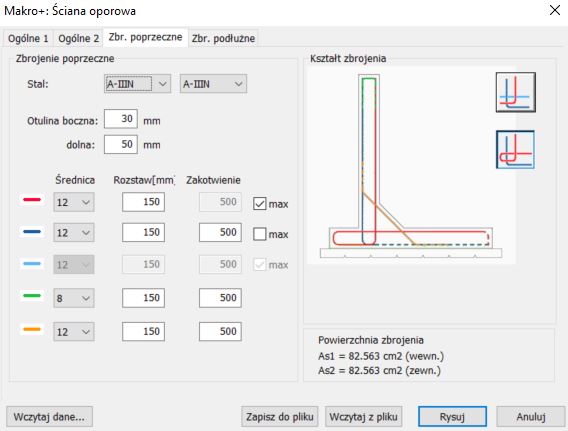568x431 pixels.
Task: Click the dark blue bar indicator
Action: coord(32,232)
